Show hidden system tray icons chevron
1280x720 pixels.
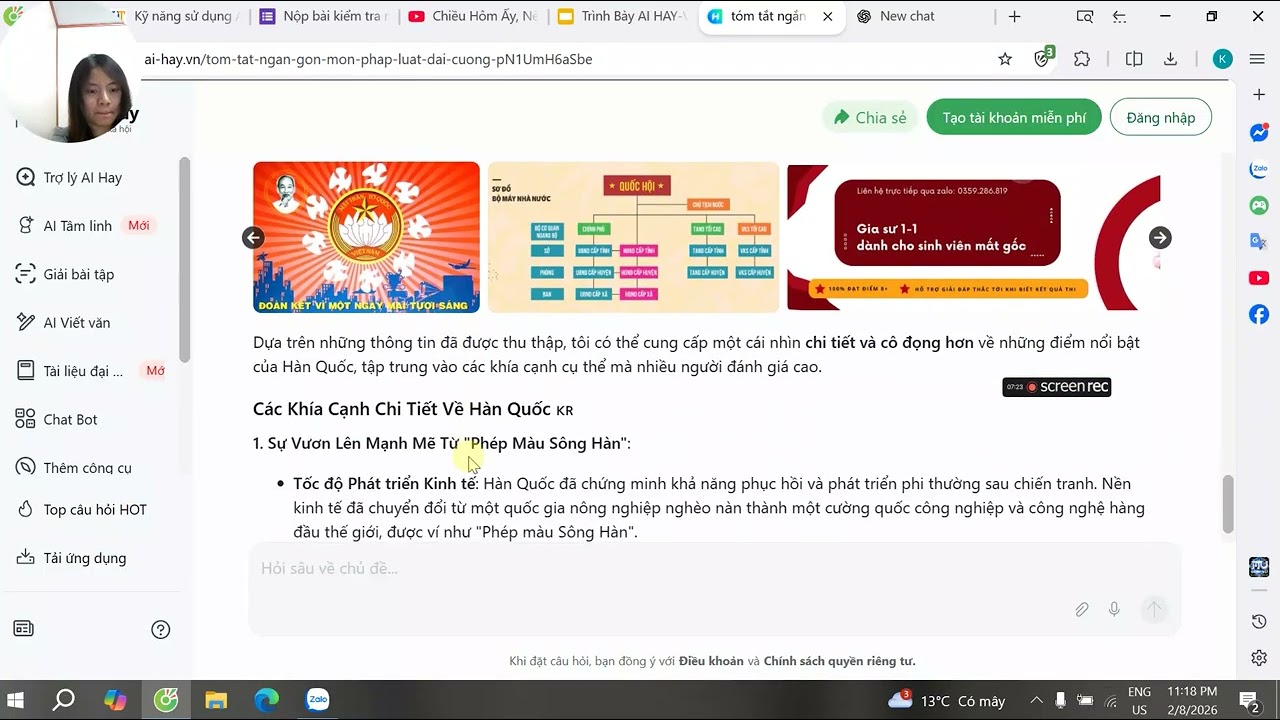click(x=1036, y=700)
